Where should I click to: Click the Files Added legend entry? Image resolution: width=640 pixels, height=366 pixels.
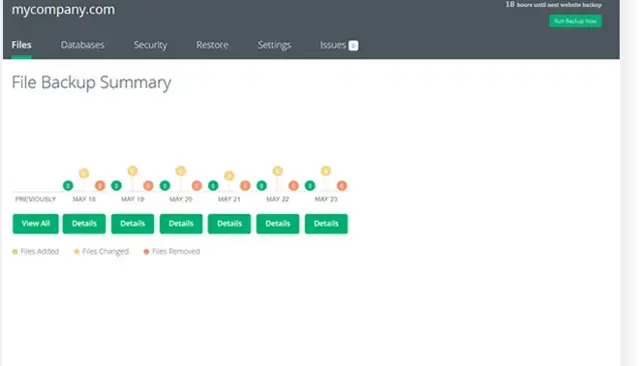coord(36,251)
